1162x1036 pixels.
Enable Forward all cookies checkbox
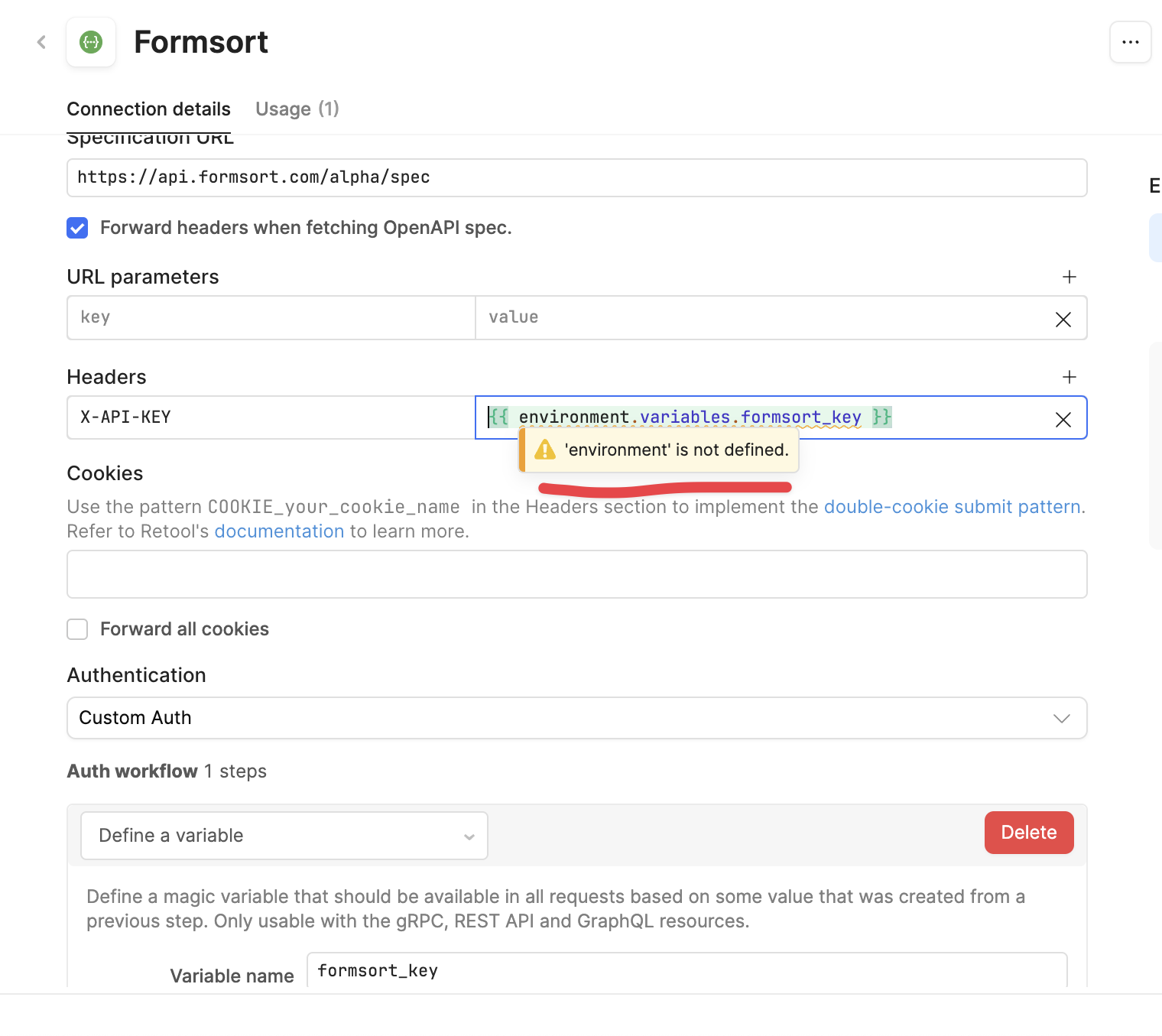click(x=77, y=629)
